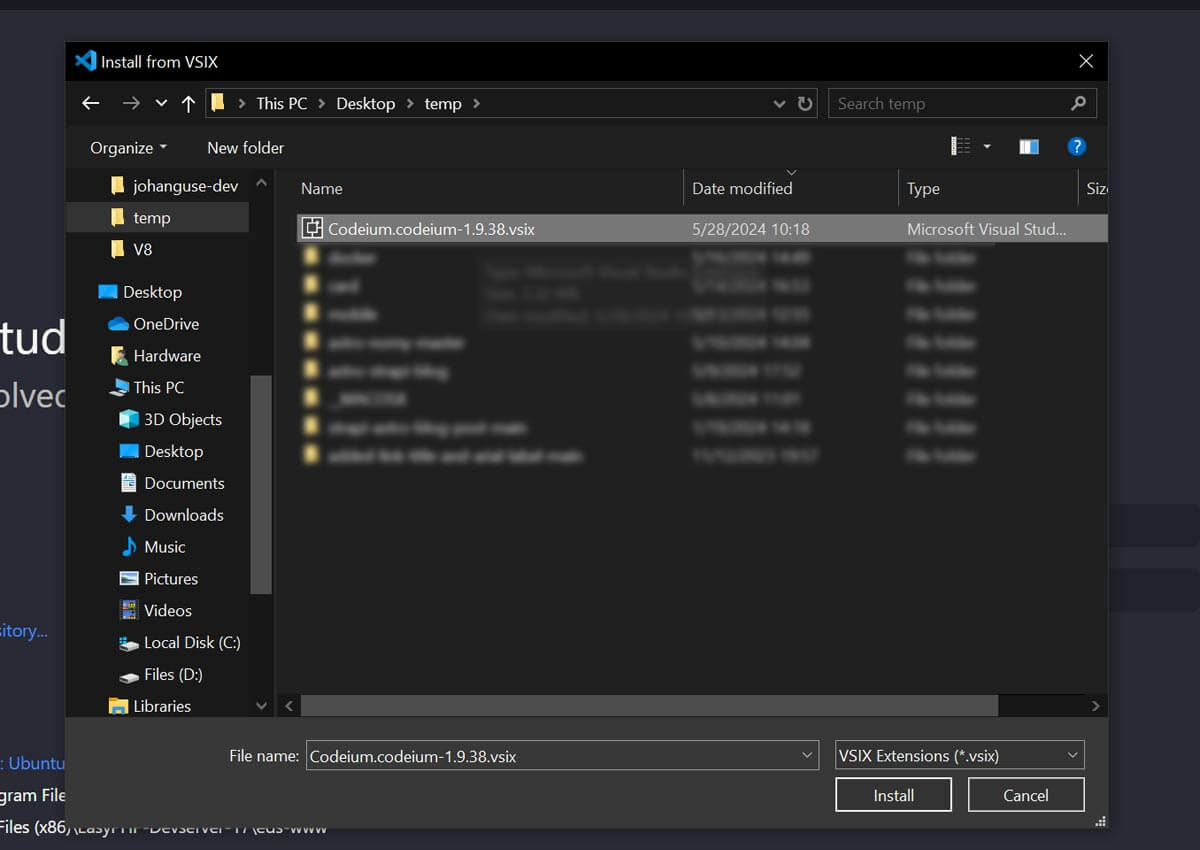
Task: Click the Up one folder level arrow
Action: coord(188,103)
